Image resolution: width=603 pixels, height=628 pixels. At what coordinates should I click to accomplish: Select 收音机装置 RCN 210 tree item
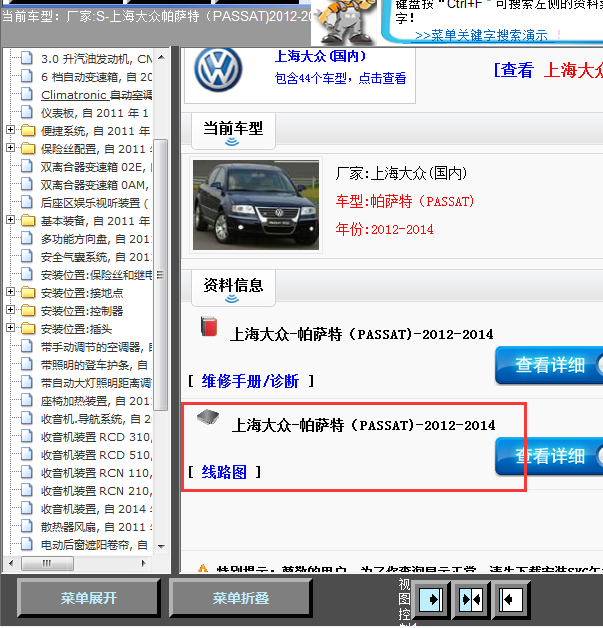(x=96, y=491)
